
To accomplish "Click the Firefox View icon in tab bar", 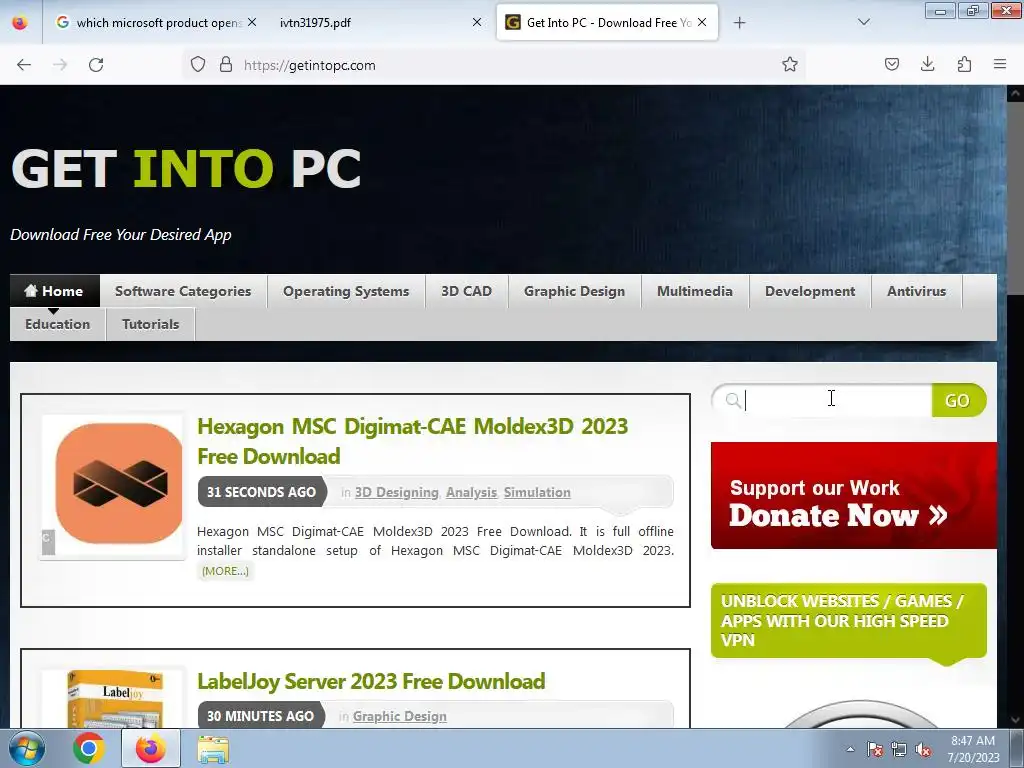I will (20, 23).
